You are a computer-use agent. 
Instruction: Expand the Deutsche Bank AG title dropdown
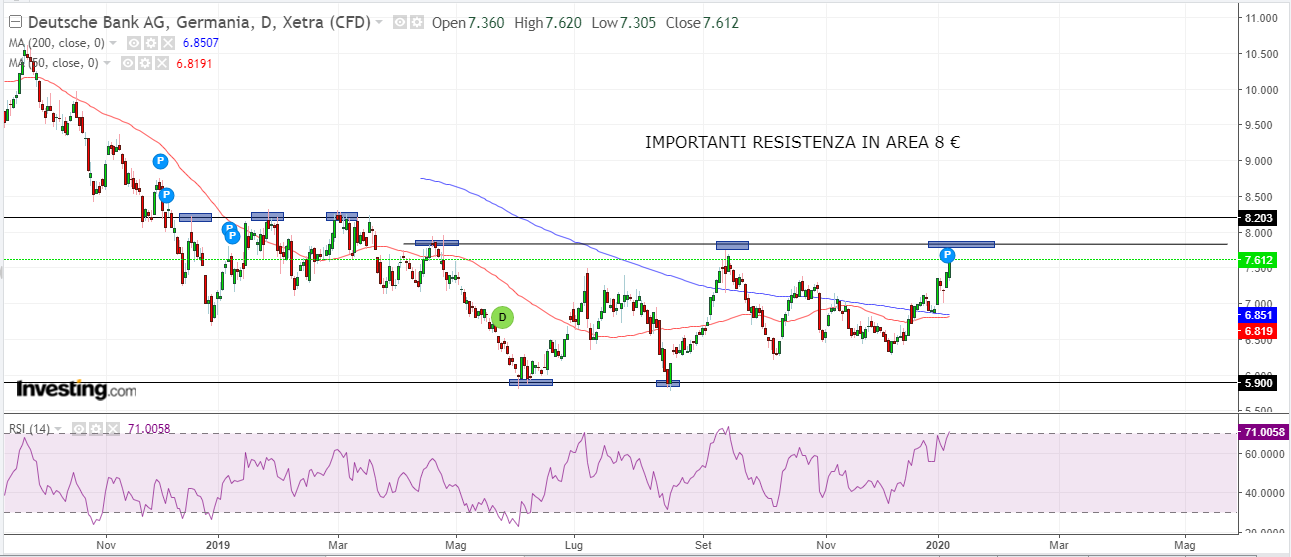pos(379,23)
